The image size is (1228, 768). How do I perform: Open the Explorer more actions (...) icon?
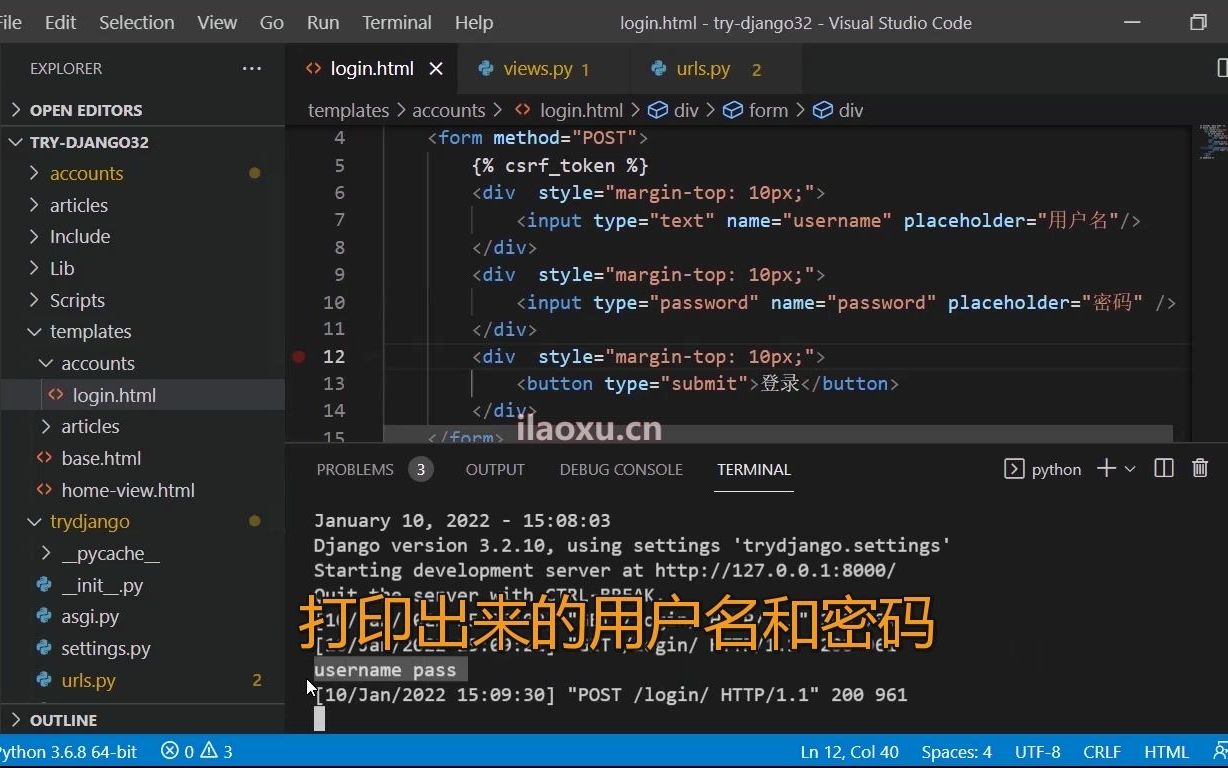(251, 68)
